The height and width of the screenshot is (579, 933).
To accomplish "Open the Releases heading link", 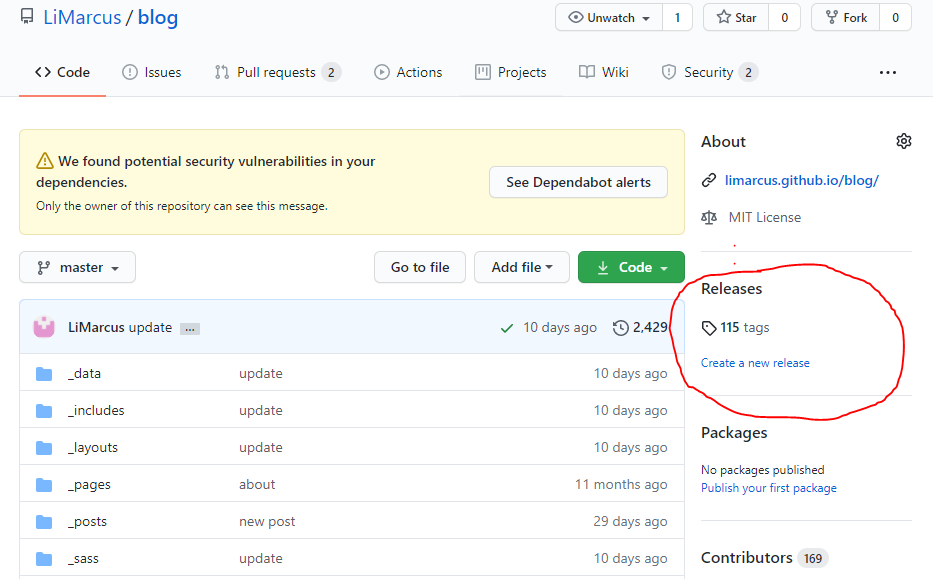I will click(x=731, y=289).
